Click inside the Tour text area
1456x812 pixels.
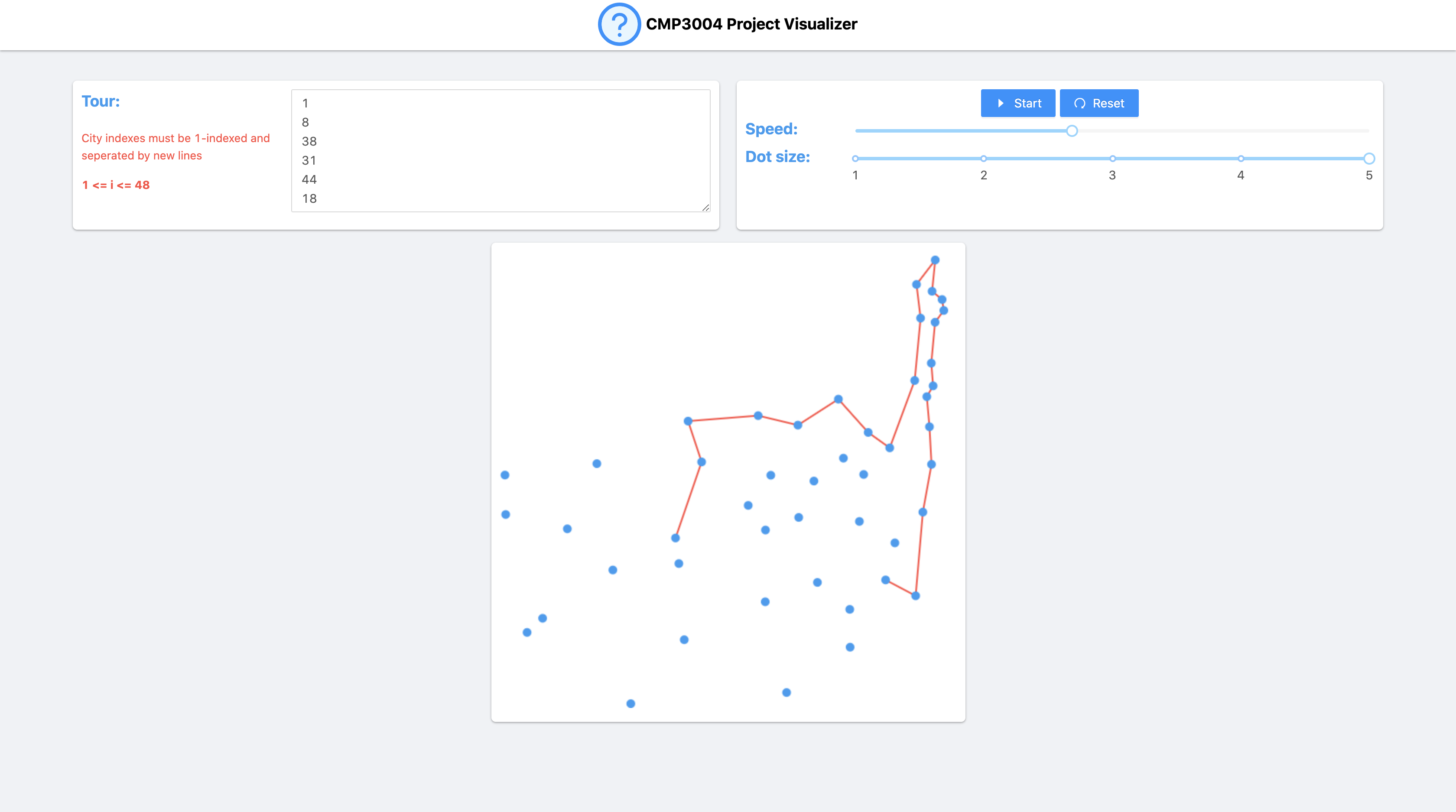tap(500, 151)
